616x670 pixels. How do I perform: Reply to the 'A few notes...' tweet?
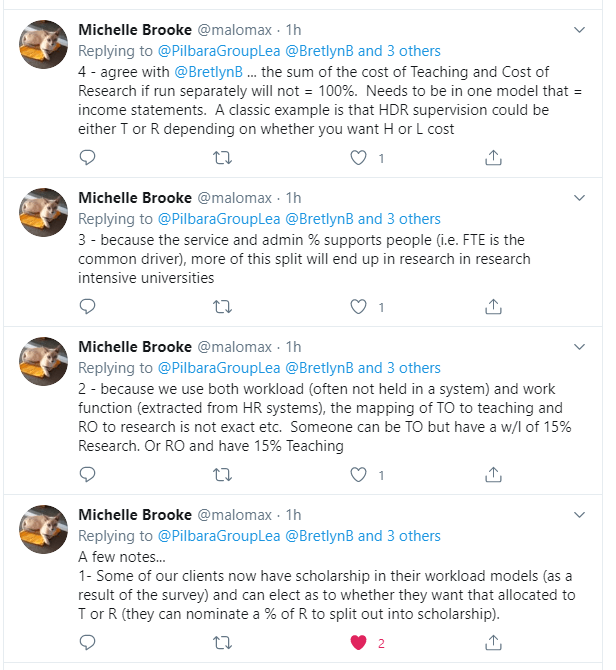[87, 643]
